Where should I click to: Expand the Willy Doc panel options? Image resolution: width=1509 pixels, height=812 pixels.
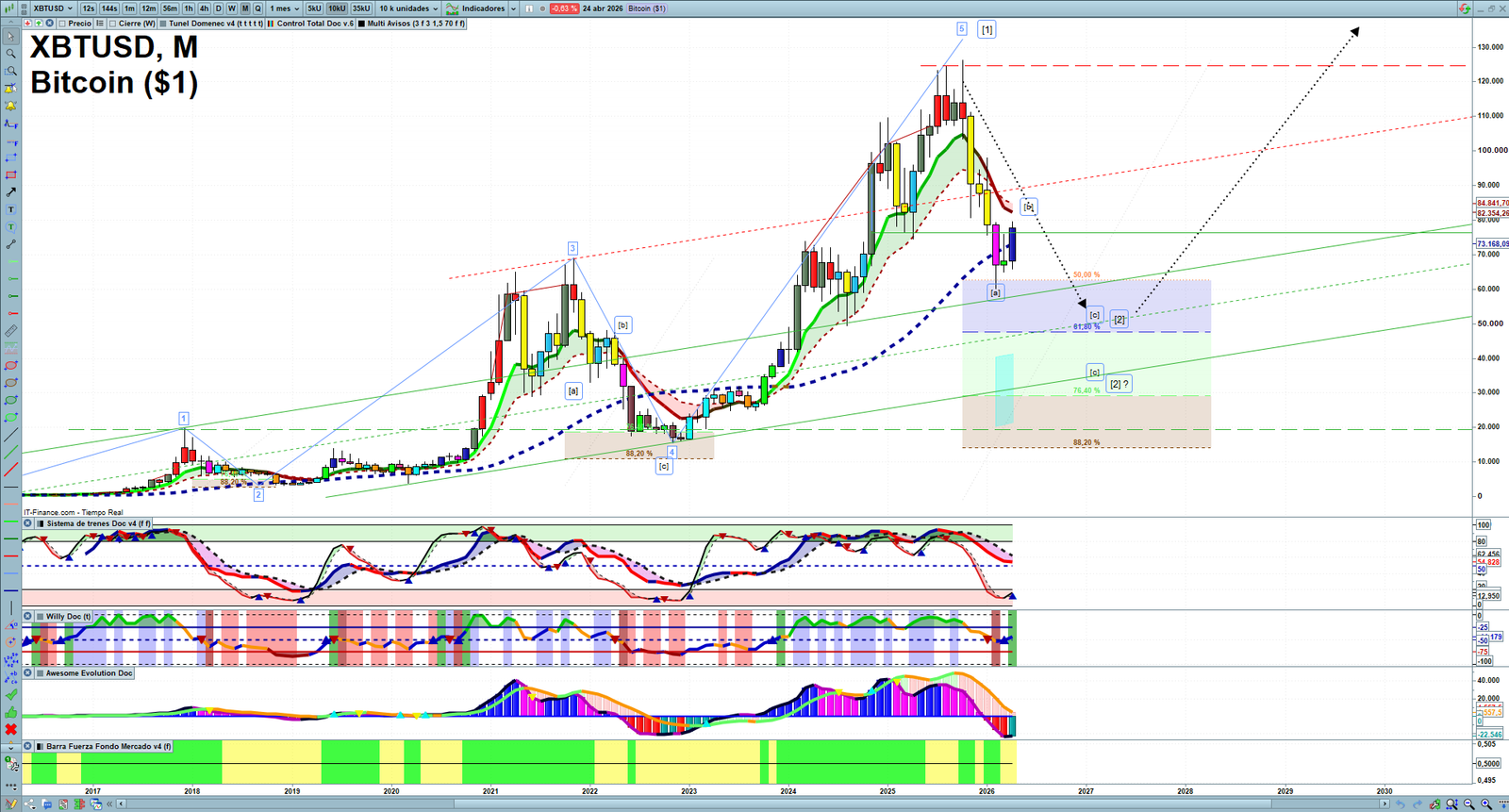pos(39,616)
